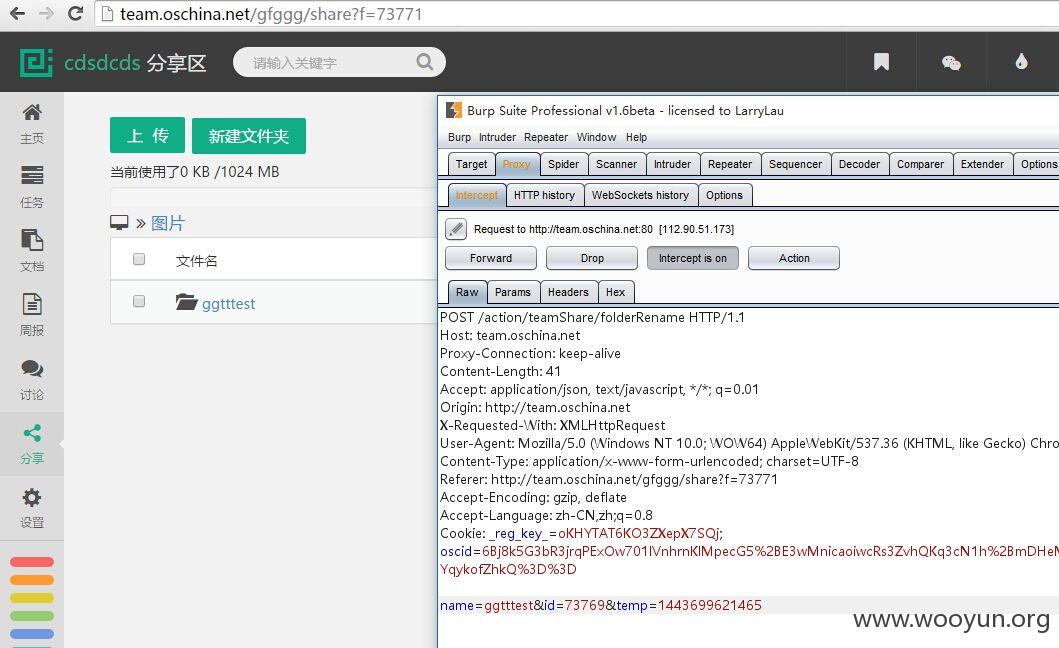This screenshot has width=1059, height=648.
Task: Click the OSChina team logo icon
Action: pos(36,63)
